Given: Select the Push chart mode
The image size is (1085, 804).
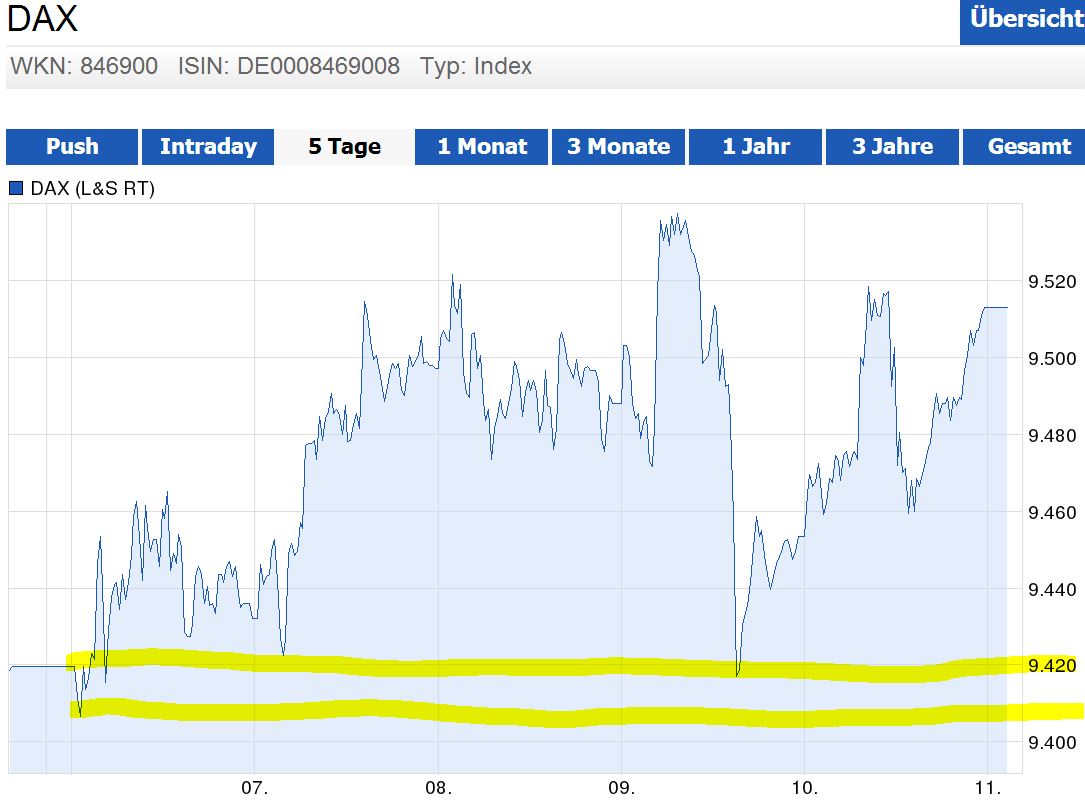Looking at the screenshot, I should click(x=70, y=147).
